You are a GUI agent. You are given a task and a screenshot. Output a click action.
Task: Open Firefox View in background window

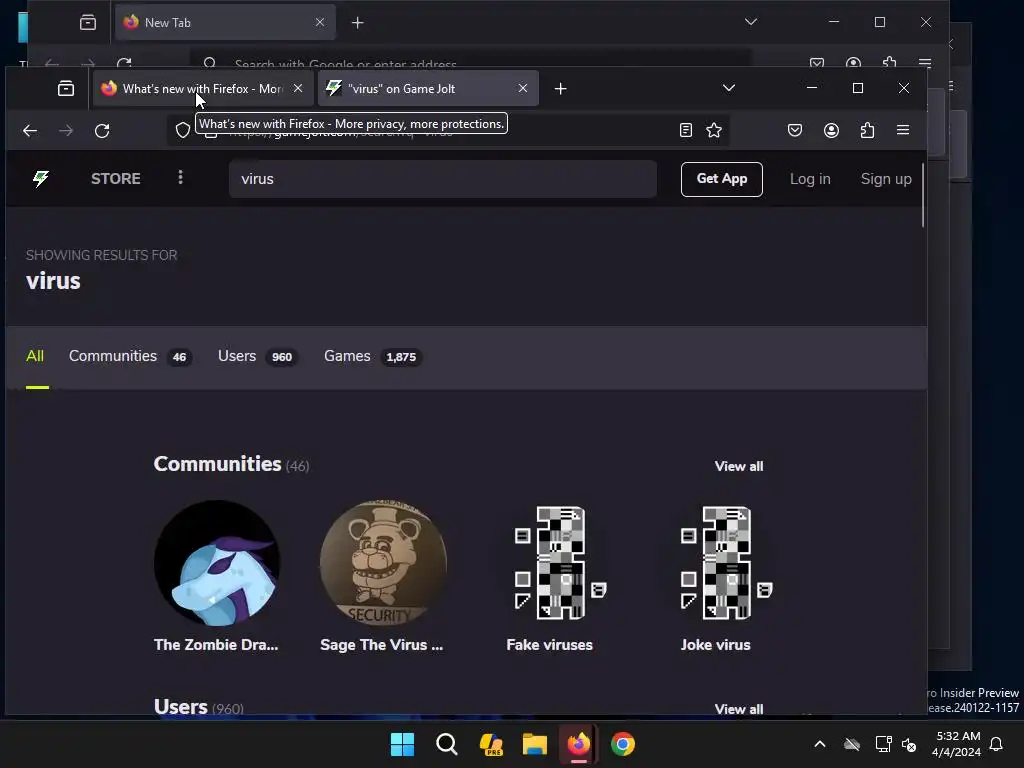tap(88, 23)
